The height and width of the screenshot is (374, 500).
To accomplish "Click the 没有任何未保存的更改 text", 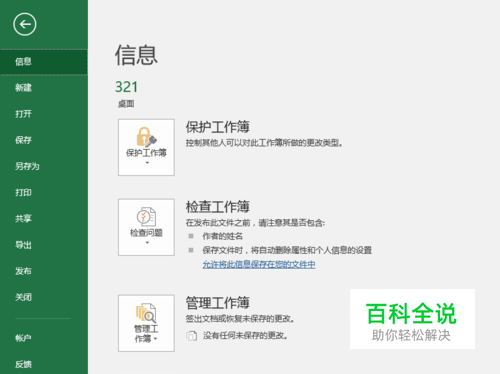I will [x=245, y=336].
